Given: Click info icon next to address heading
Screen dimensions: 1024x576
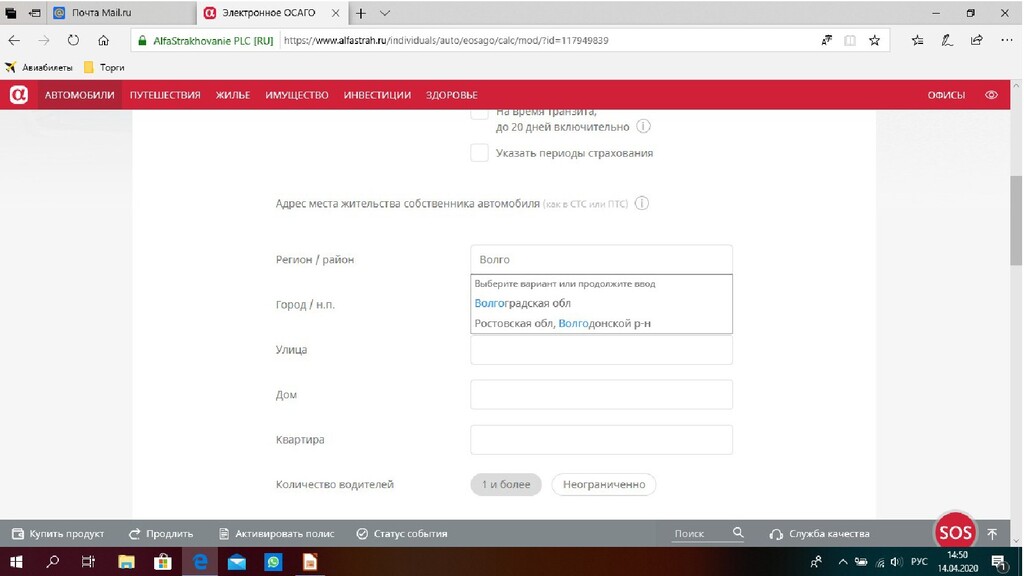Looking at the screenshot, I should 642,203.
